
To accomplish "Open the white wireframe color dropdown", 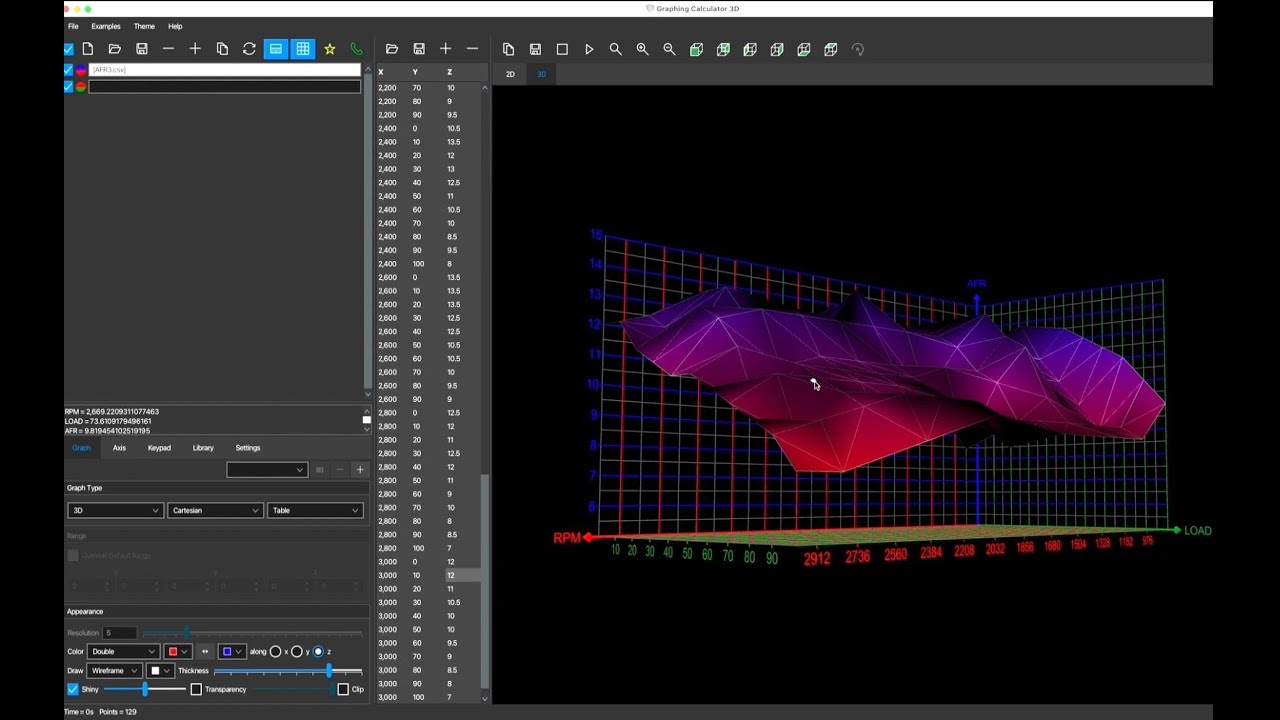I will (159, 671).
